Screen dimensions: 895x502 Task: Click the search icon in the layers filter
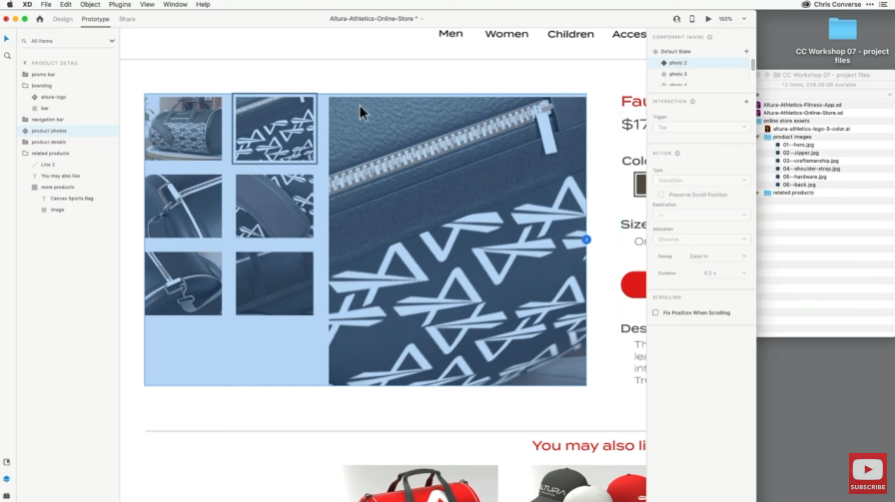pos(24,41)
